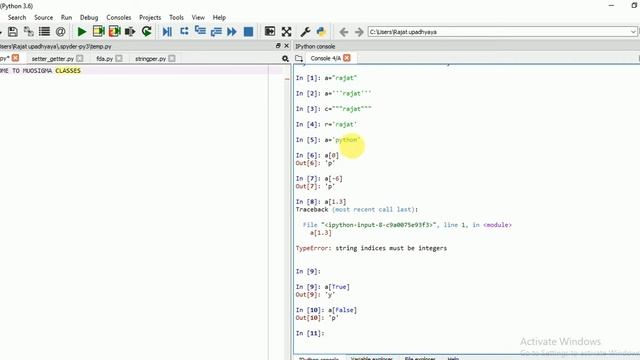The width and height of the screenshot is (640, 360).
Task: Open the Source menu
Action: pyautogui.click(x=43, y=18)
